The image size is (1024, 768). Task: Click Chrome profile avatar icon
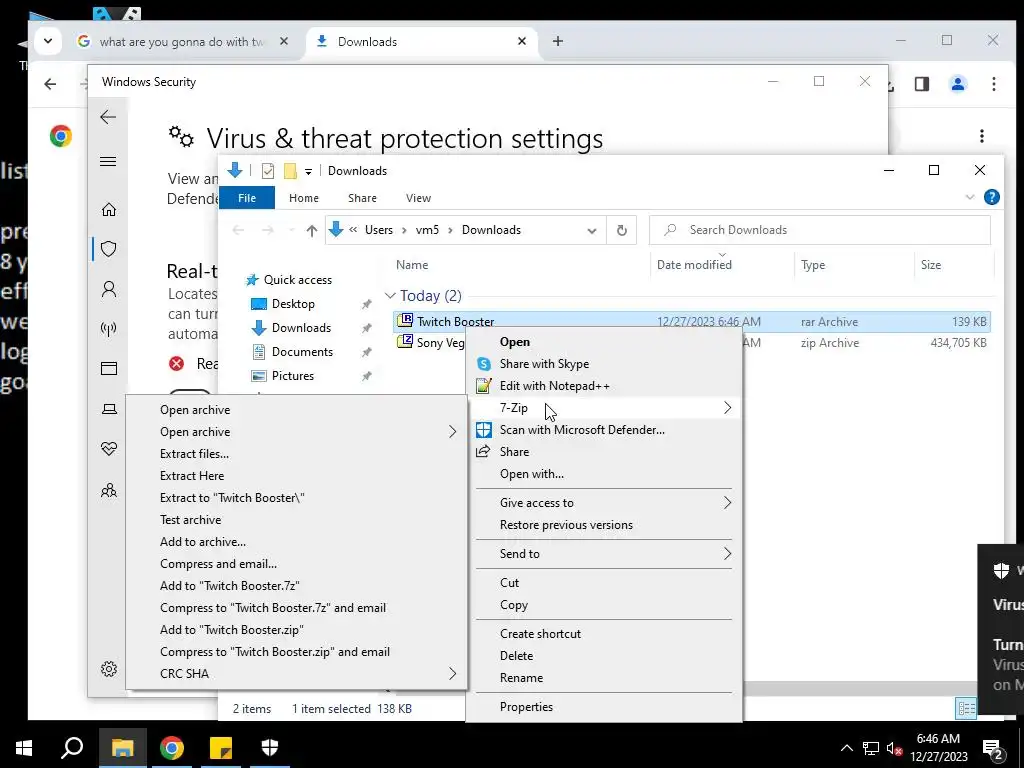(x=957, y=84)
